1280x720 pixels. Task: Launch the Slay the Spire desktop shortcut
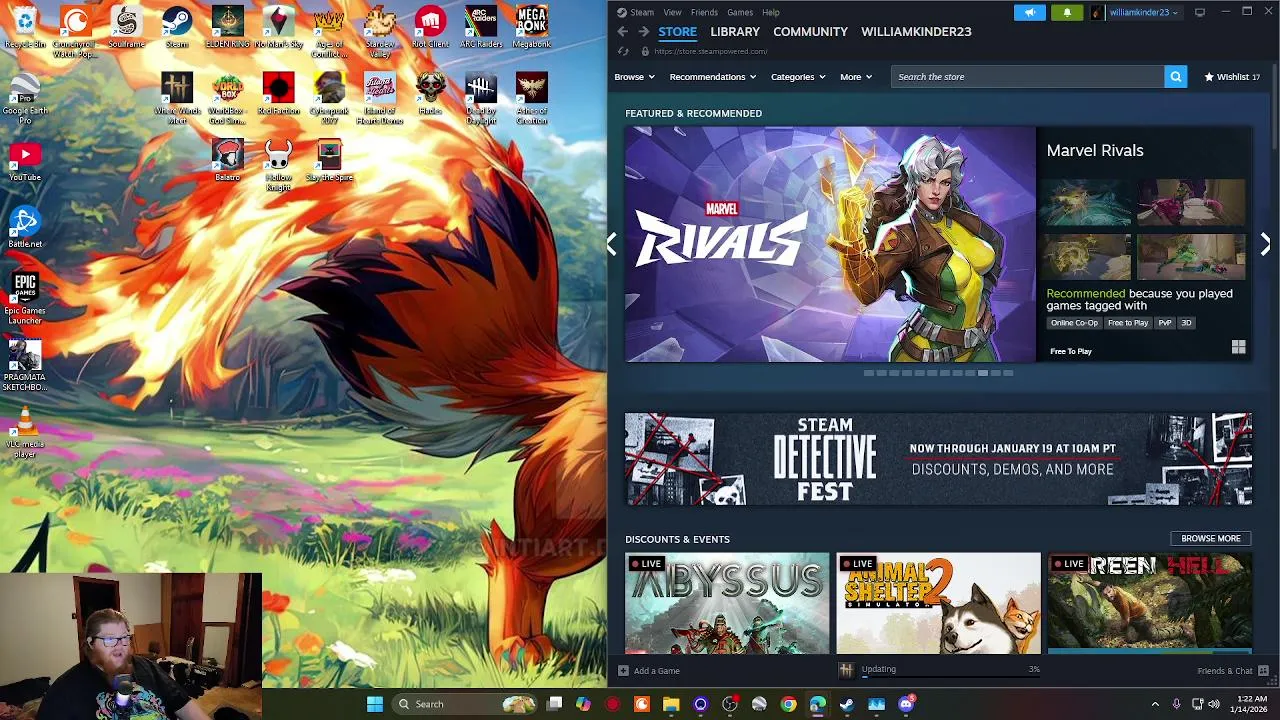pos(329,160)
